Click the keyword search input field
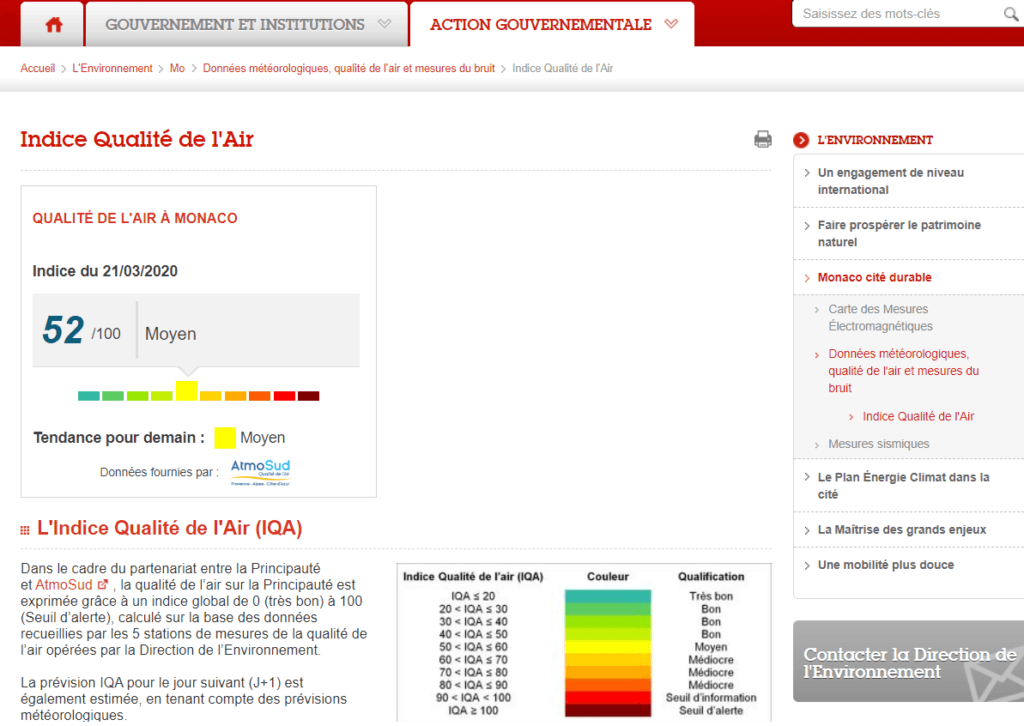This screenshot has width=1024, height=726. [x=895, y=14]
